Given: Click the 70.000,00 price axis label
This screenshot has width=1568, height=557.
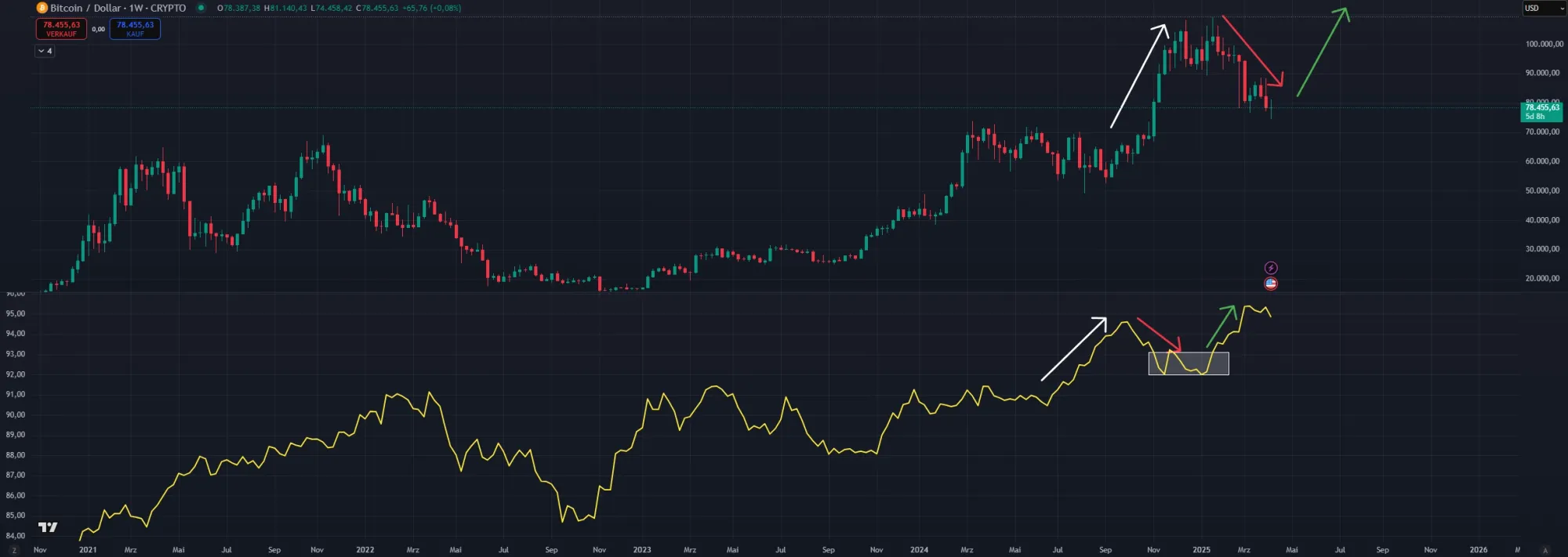Looking at the screenshot, I should [x=1542, y=132].
